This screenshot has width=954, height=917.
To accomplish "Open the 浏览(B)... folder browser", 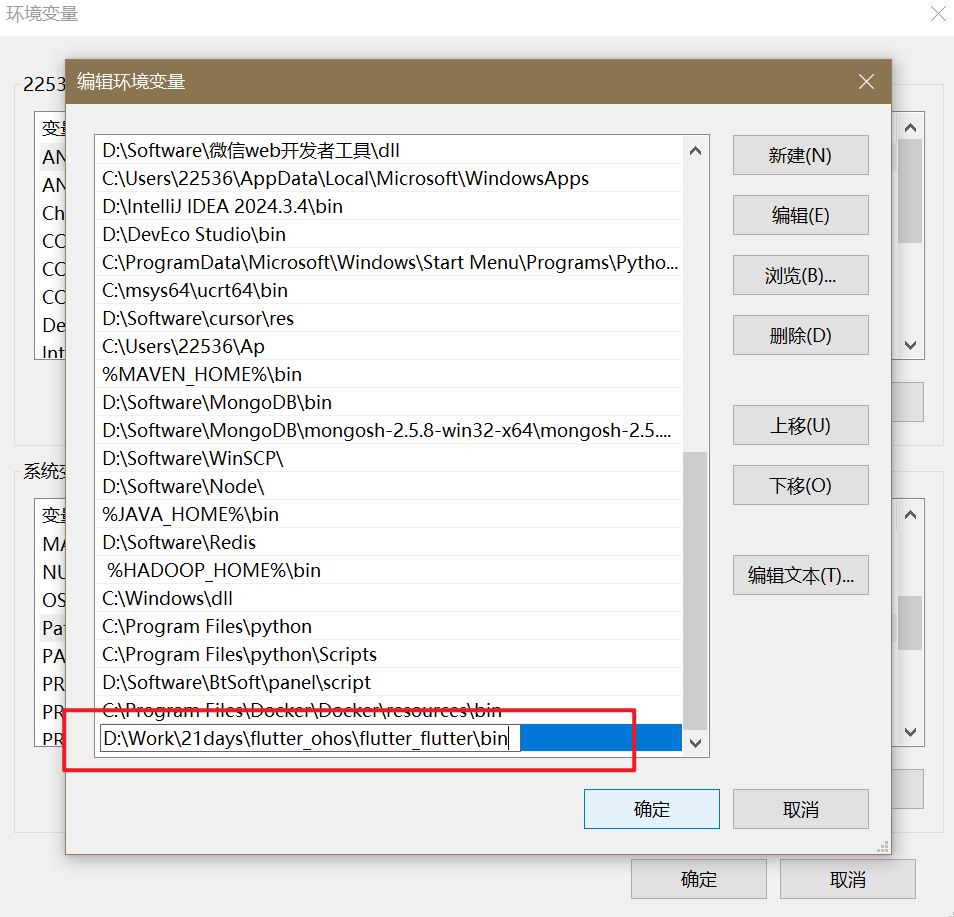I will click(x=800, y=275).
